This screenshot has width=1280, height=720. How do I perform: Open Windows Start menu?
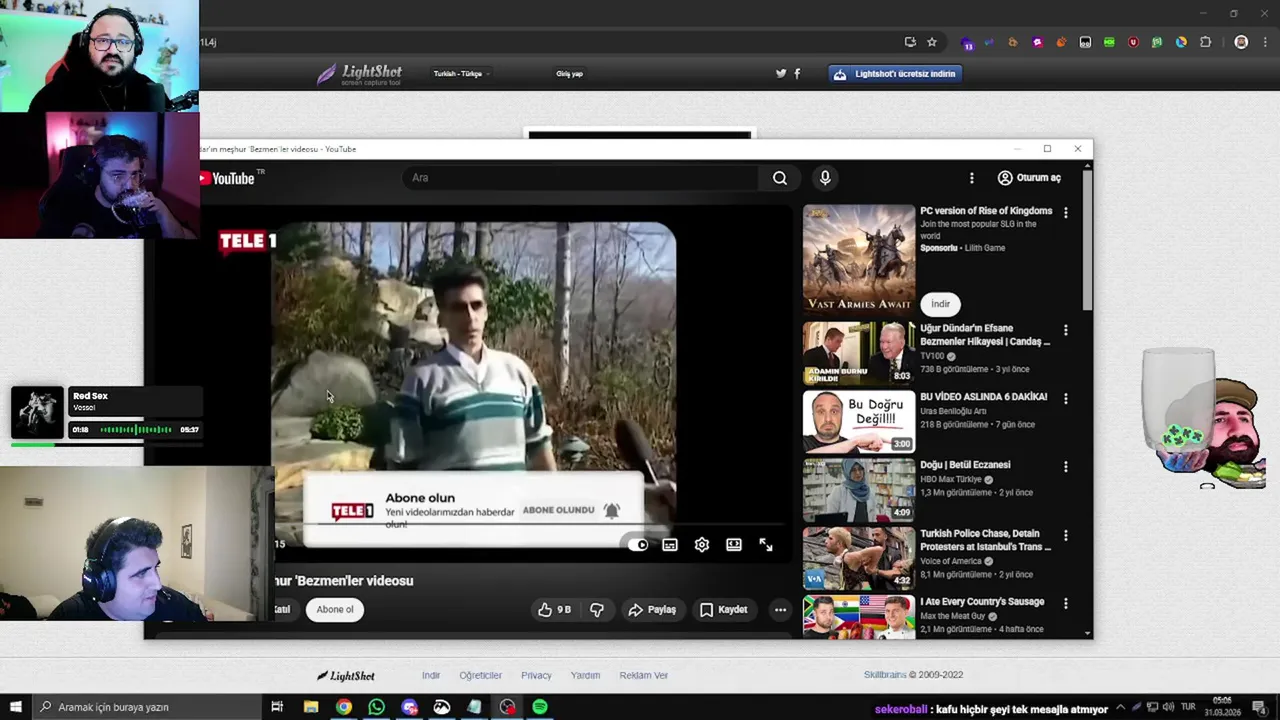[15, 707]
